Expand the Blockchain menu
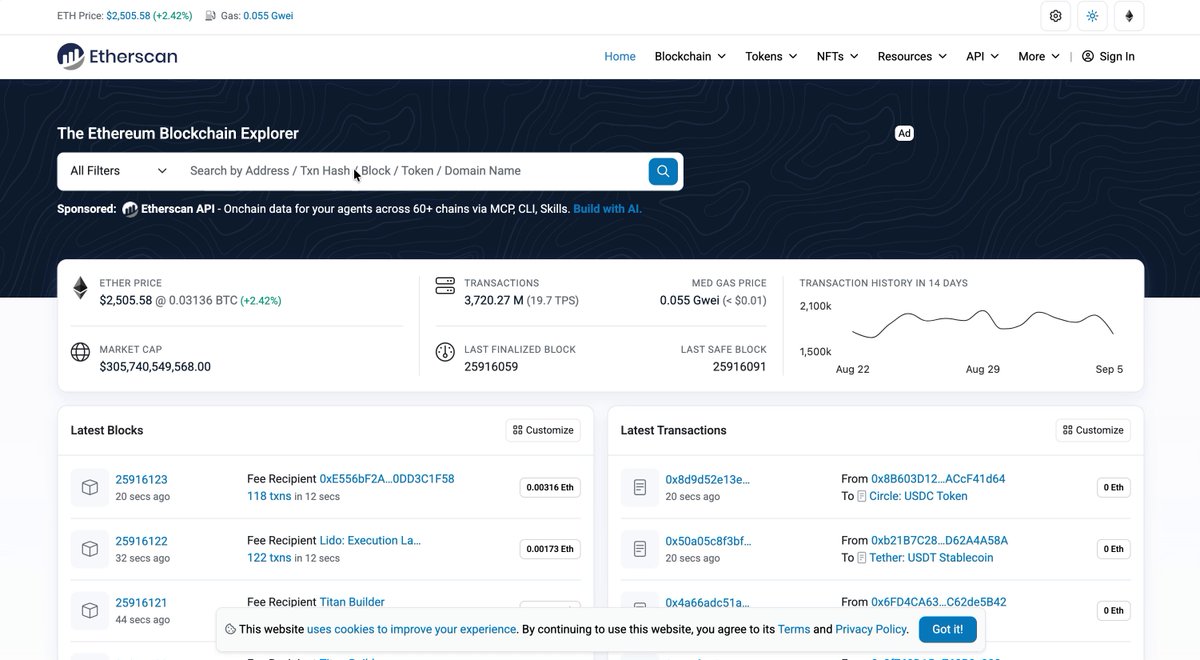This screenshot has height=660, width=1200. 690,57
